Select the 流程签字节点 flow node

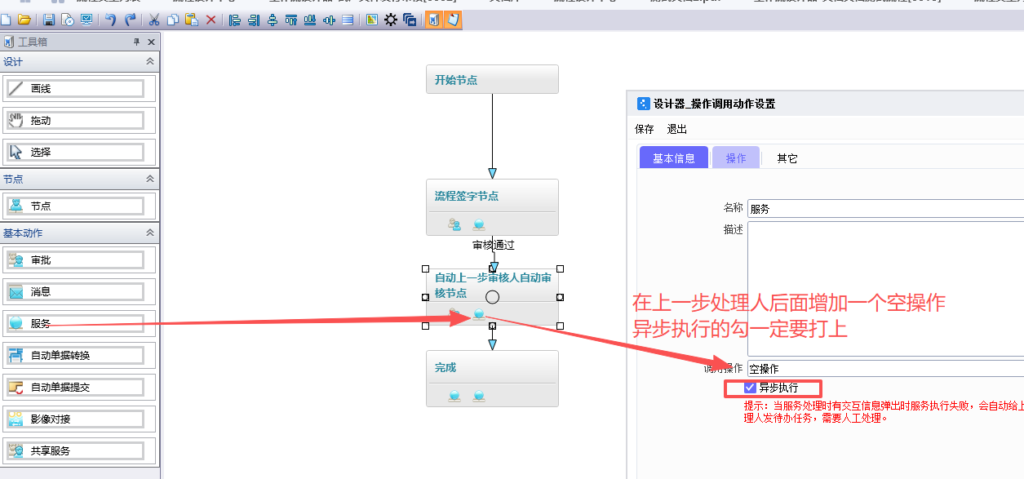tap(492, 207)
